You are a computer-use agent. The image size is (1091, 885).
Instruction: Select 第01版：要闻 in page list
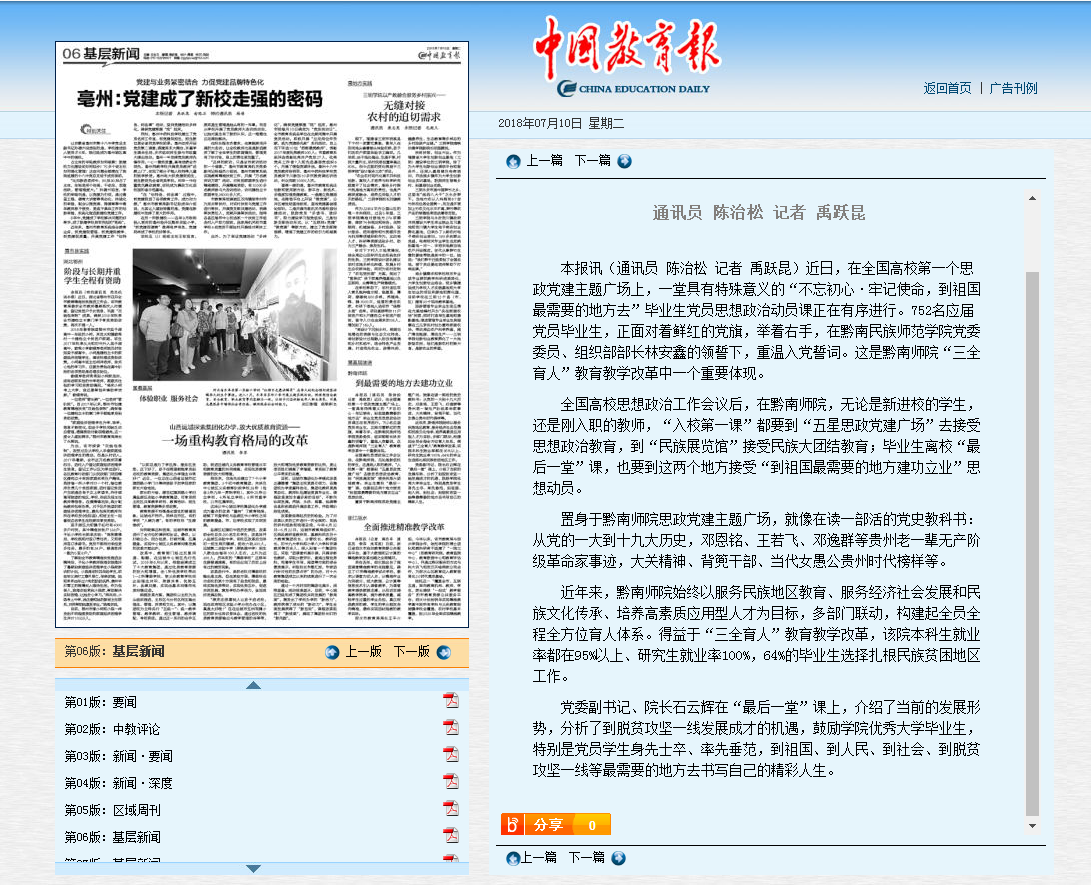(101, 703)
